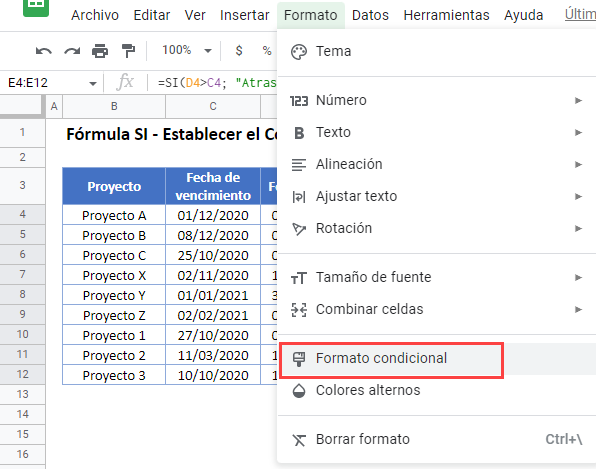Click date cell 11/03/2020
Viewport: 596px width, 469px height.
tap(213, 355)
